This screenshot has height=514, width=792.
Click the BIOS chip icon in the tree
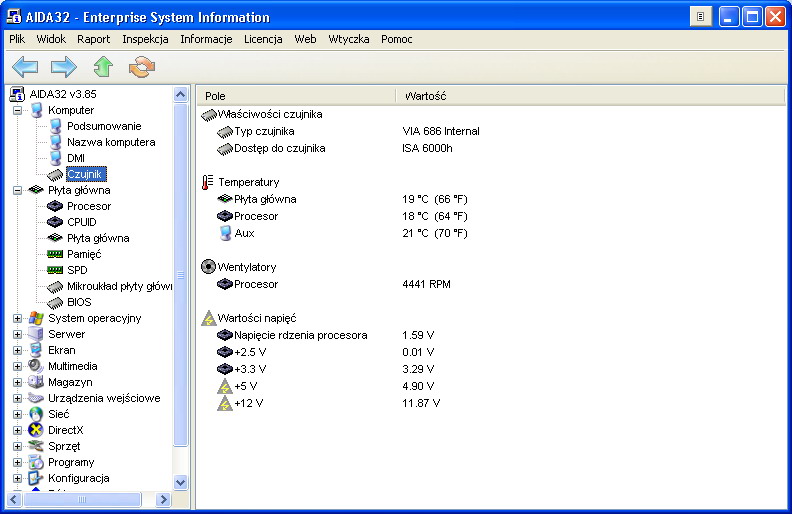pos(55,302)
